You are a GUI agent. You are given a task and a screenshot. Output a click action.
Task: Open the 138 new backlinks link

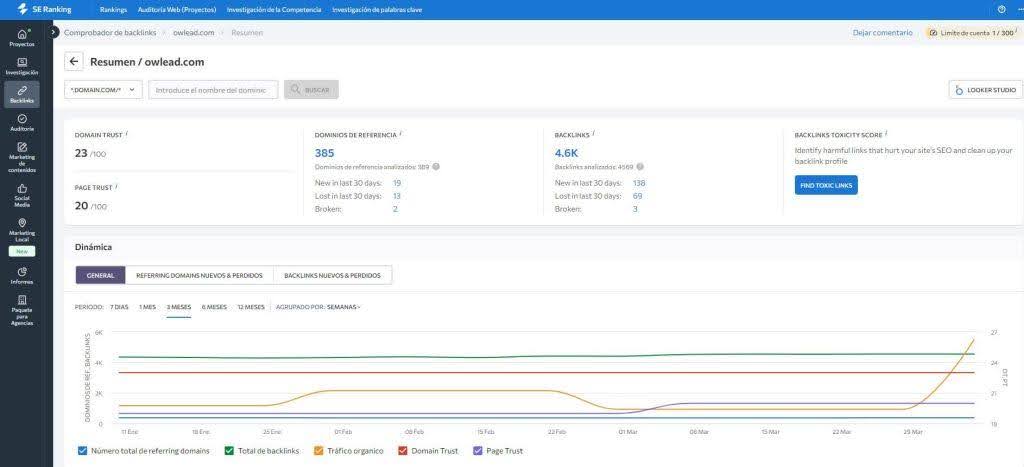pos(639,183)
